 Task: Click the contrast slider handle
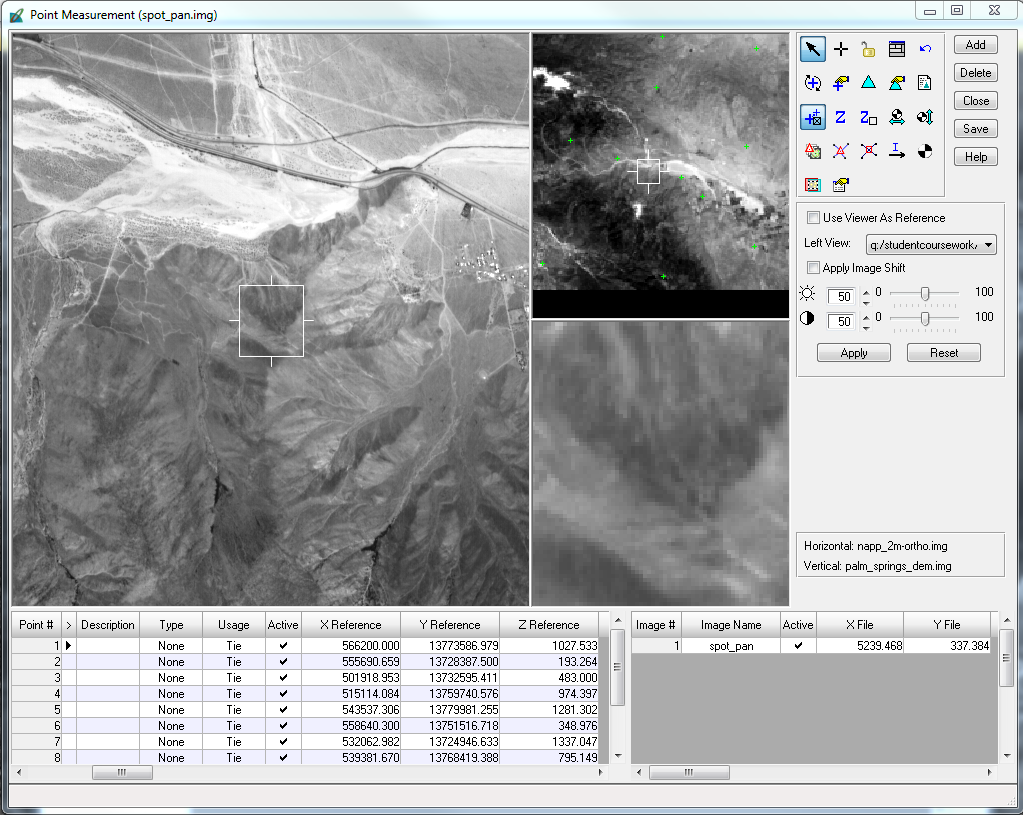click(x=924, y=318)
